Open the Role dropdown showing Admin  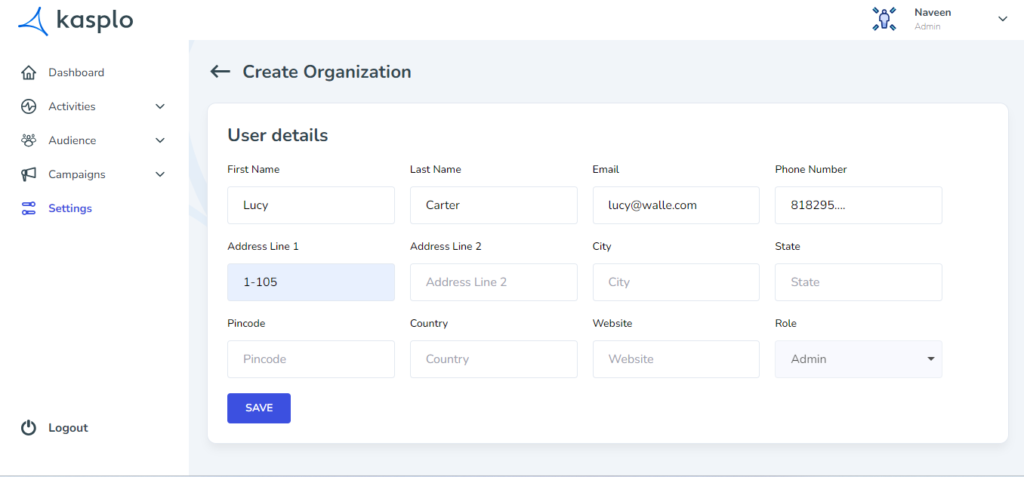858,359
